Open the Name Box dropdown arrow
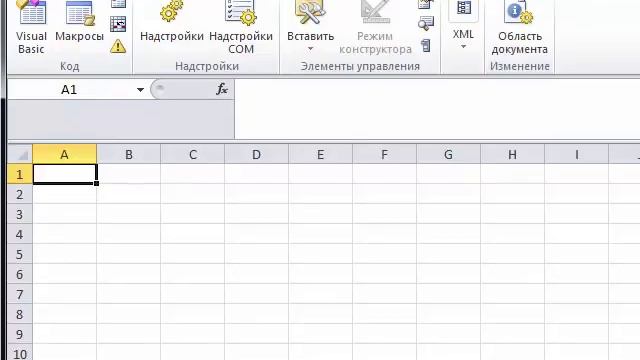Viewport: 640px width, 360px height. 140,90
